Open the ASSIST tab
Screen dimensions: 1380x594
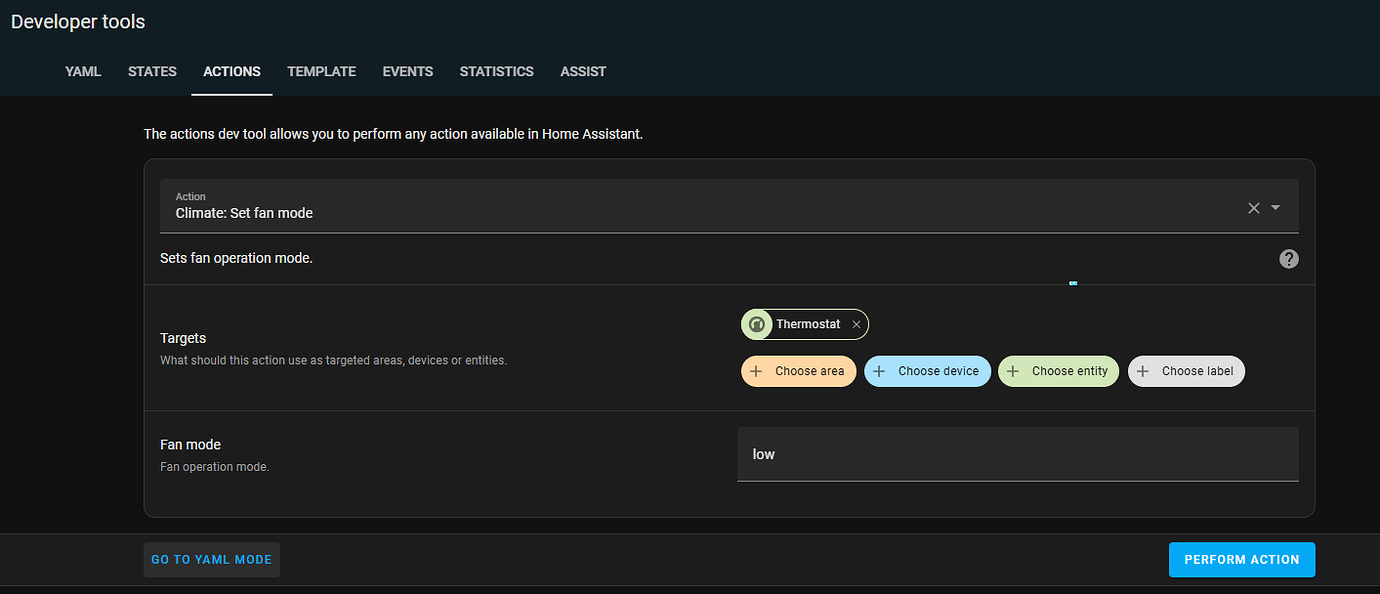583,71
